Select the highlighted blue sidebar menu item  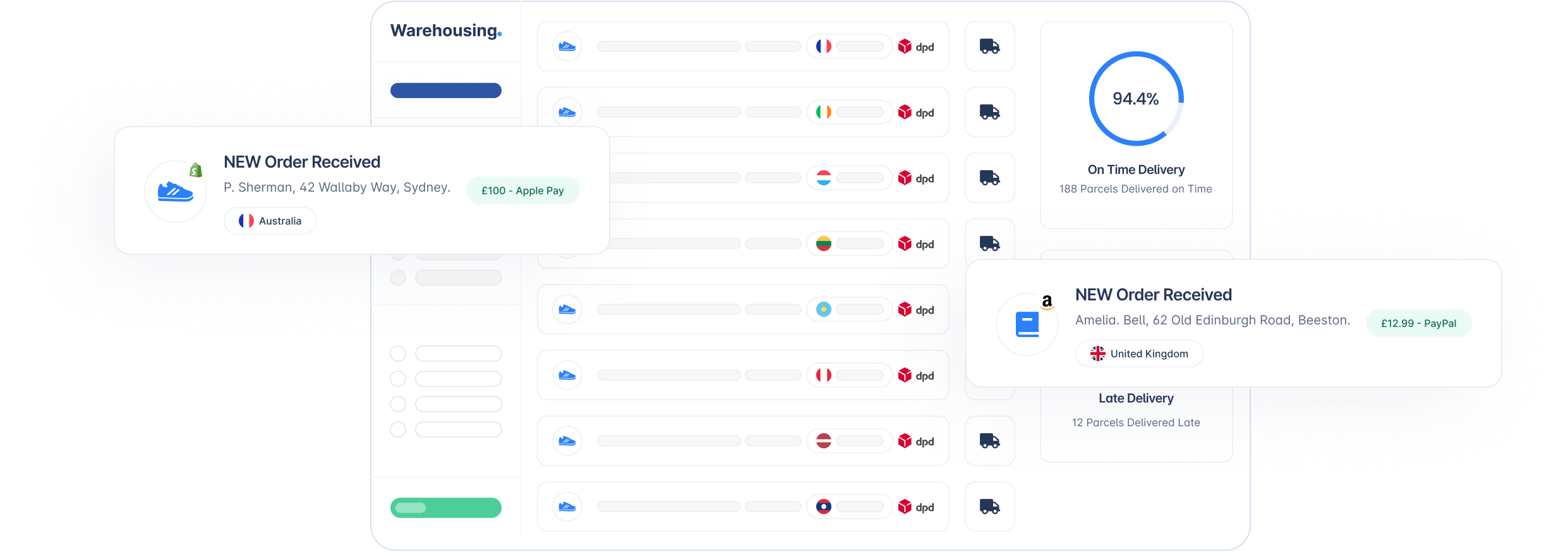coord(445,90)
